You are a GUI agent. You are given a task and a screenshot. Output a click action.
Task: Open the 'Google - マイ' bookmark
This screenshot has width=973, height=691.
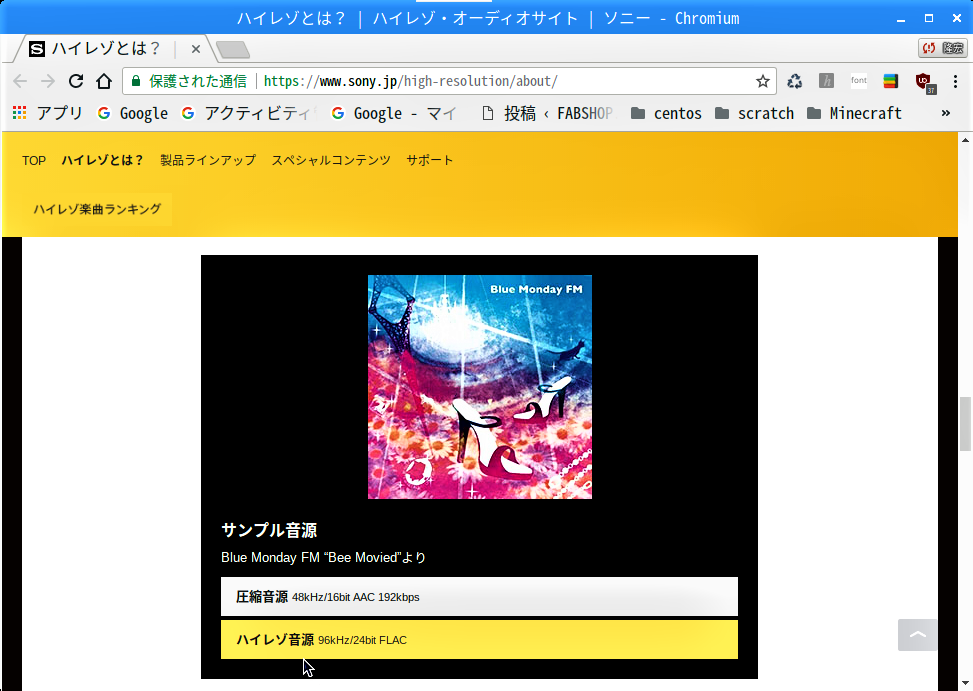tap(395, 114)
